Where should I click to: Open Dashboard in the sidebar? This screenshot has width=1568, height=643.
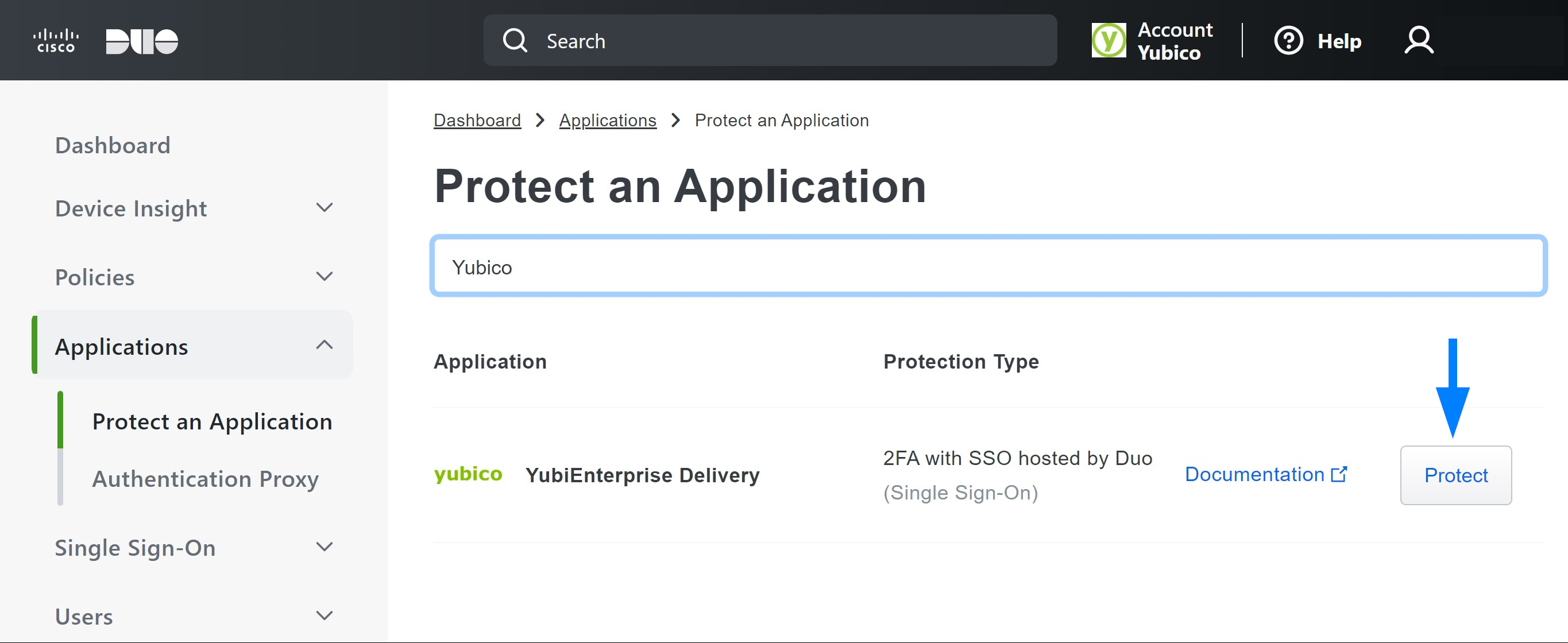click(x=113, y=145)
